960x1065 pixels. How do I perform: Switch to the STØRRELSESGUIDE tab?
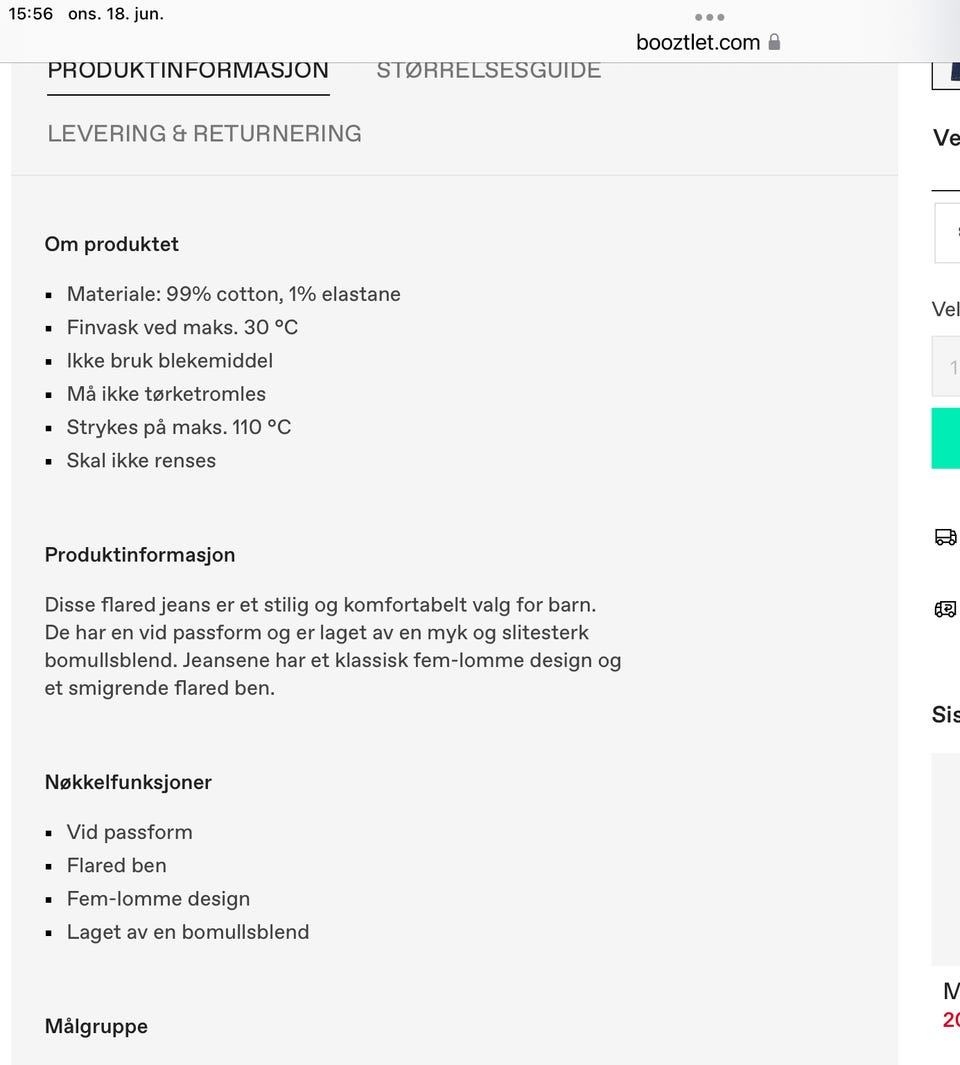point(488,70)
